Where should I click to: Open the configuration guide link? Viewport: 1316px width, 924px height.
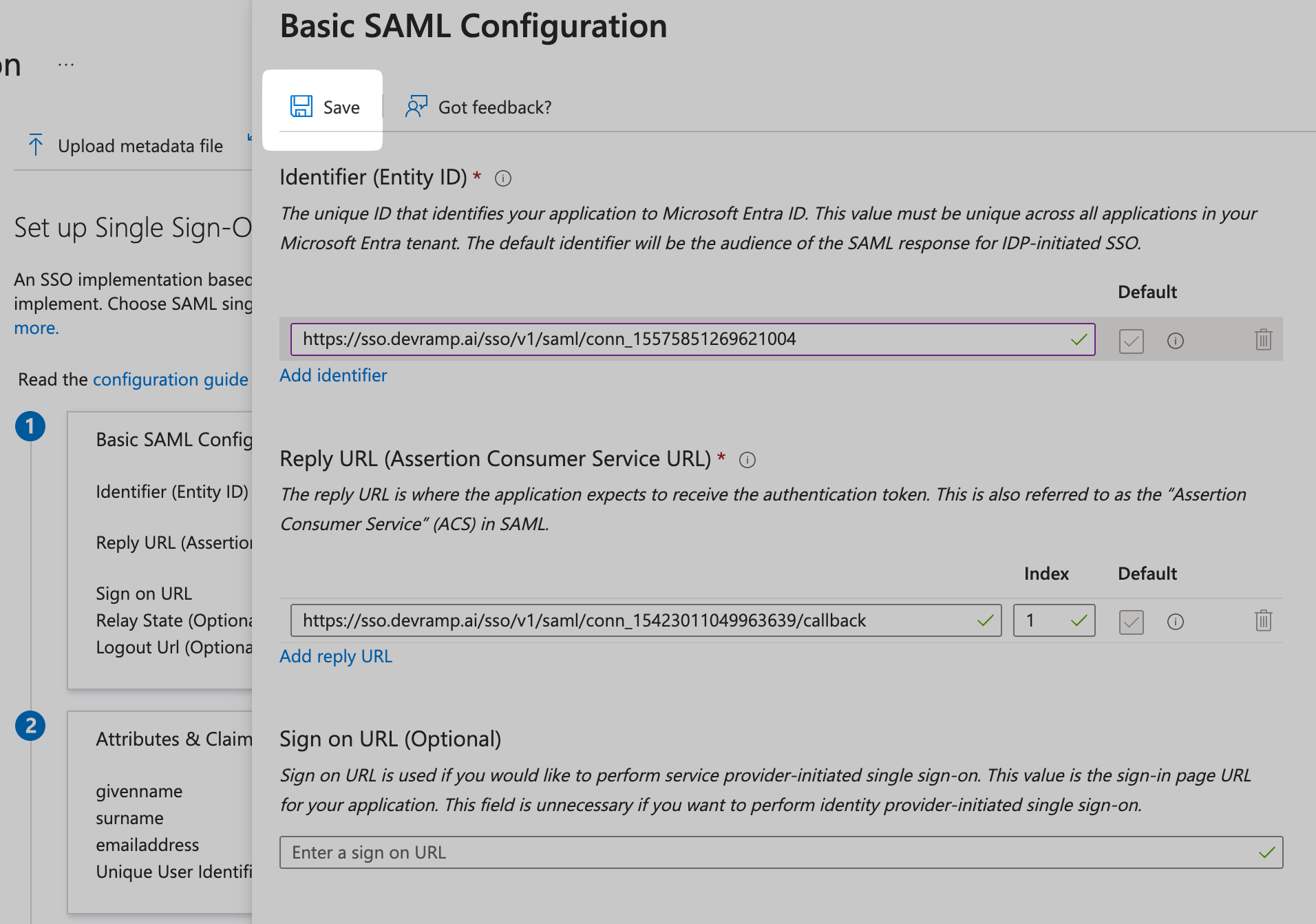170,379
